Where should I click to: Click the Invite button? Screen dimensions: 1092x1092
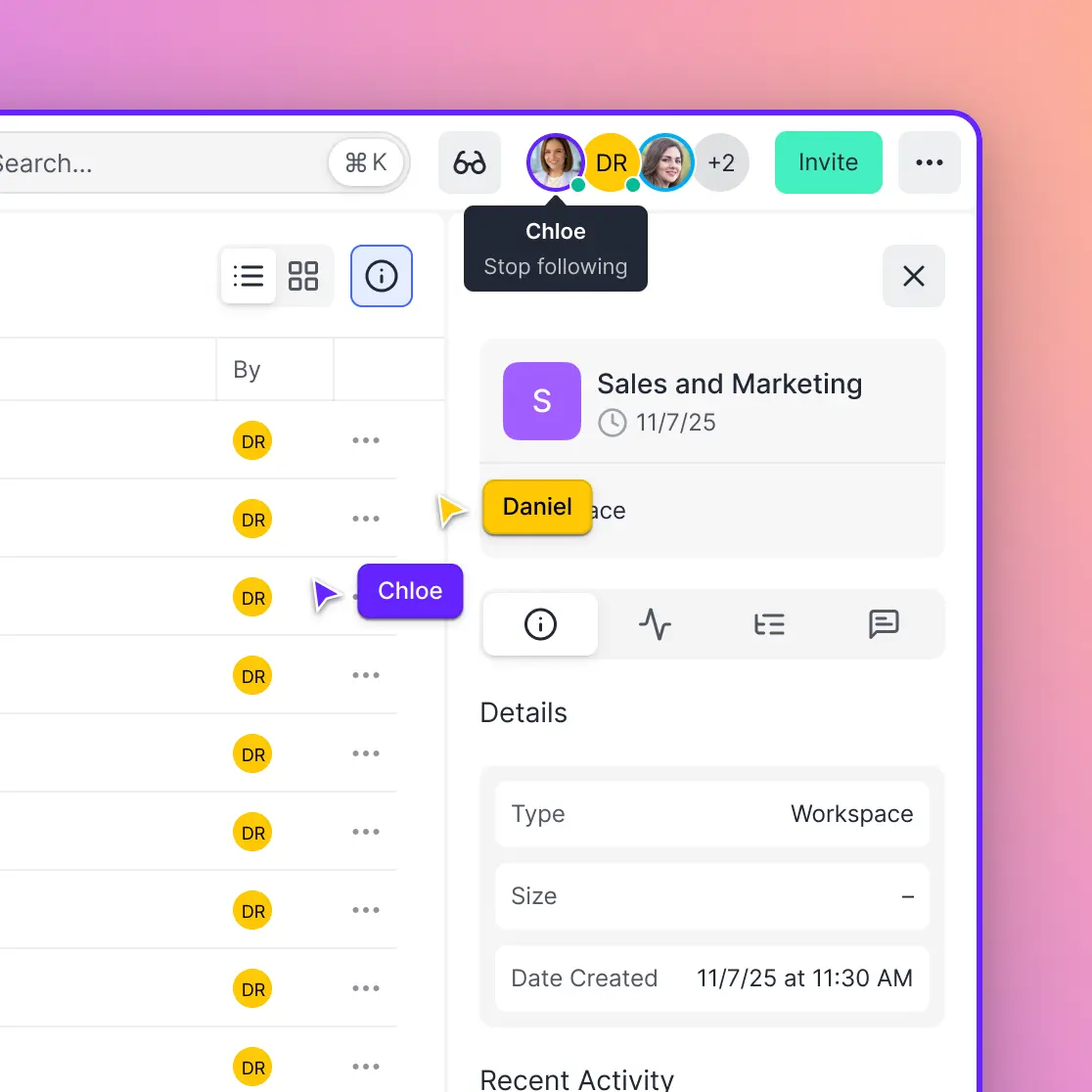828,162
